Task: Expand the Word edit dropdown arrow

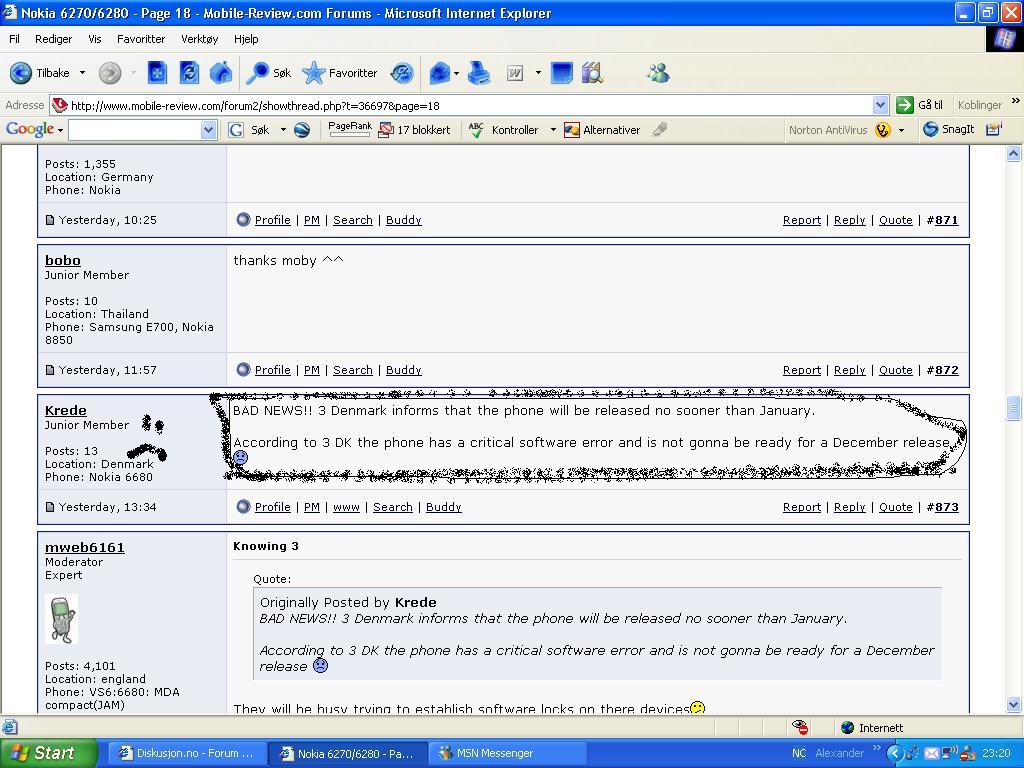Action: click(x=538, y=73)
